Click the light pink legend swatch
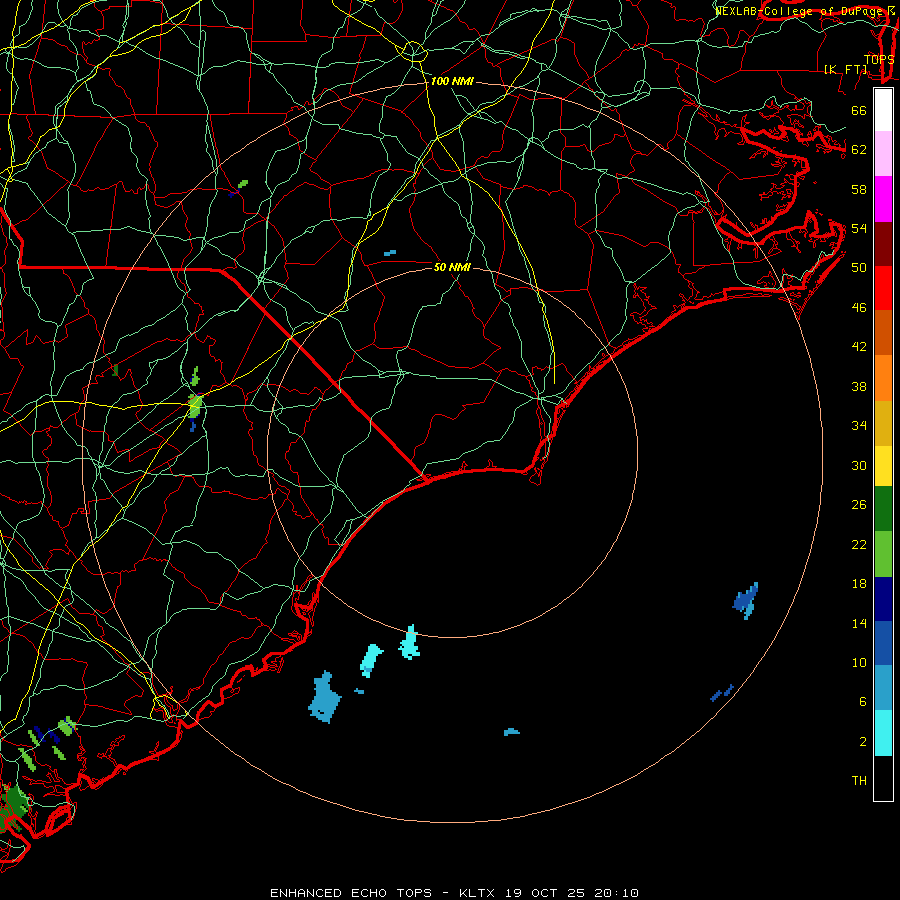This screenshot has height=900, width=900. (x=883, y=153)
